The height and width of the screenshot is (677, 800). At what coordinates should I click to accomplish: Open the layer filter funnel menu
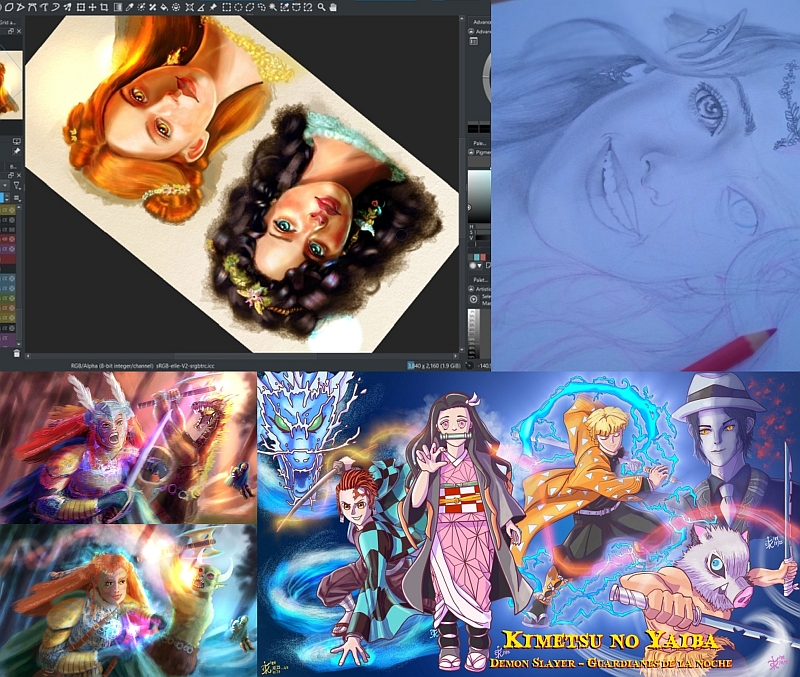point(17,185)
